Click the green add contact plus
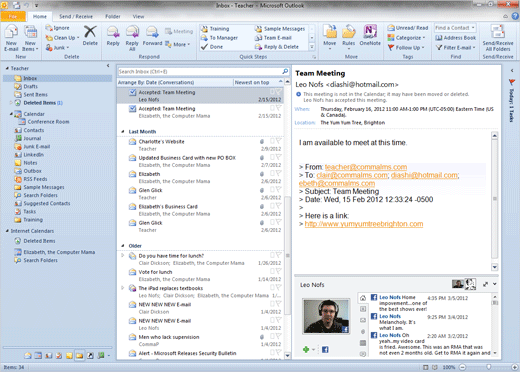520x372 pixels. (x=306, y=349)
